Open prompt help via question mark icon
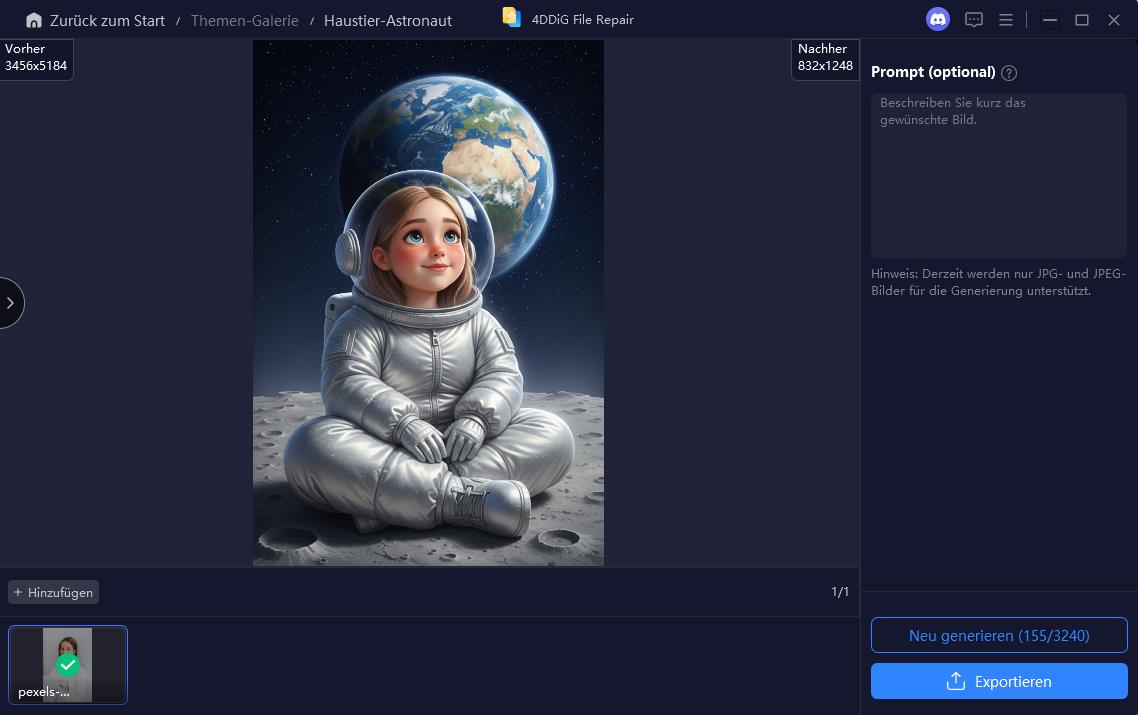The width and height of the screenshot is (1138, 715). click(x=1009, y=72)
